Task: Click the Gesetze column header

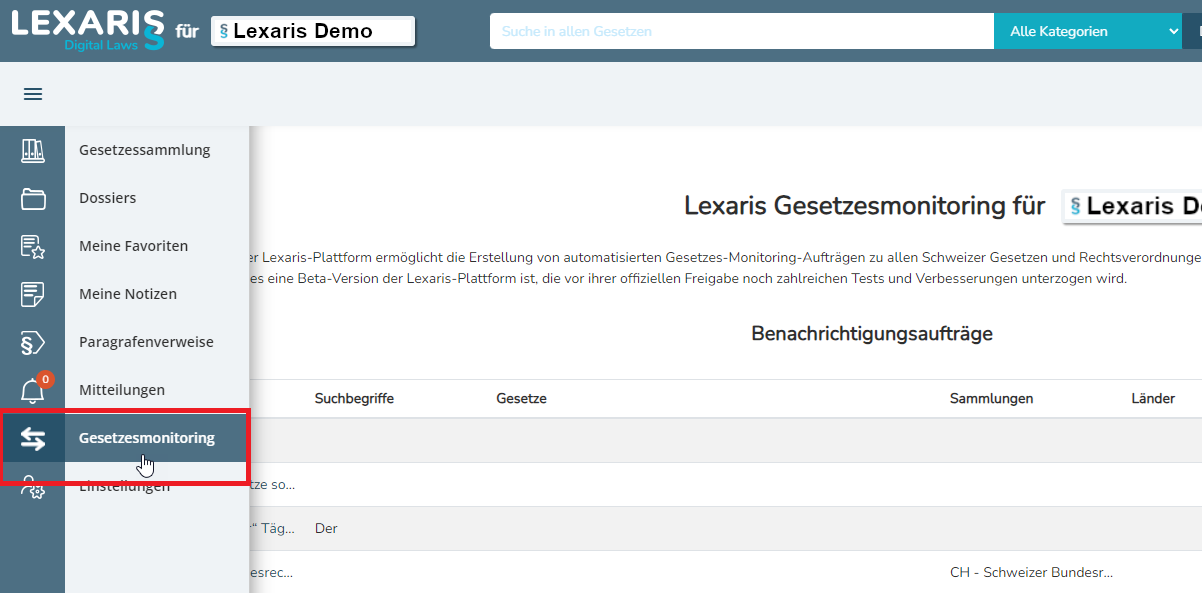Action: (521, 399)
